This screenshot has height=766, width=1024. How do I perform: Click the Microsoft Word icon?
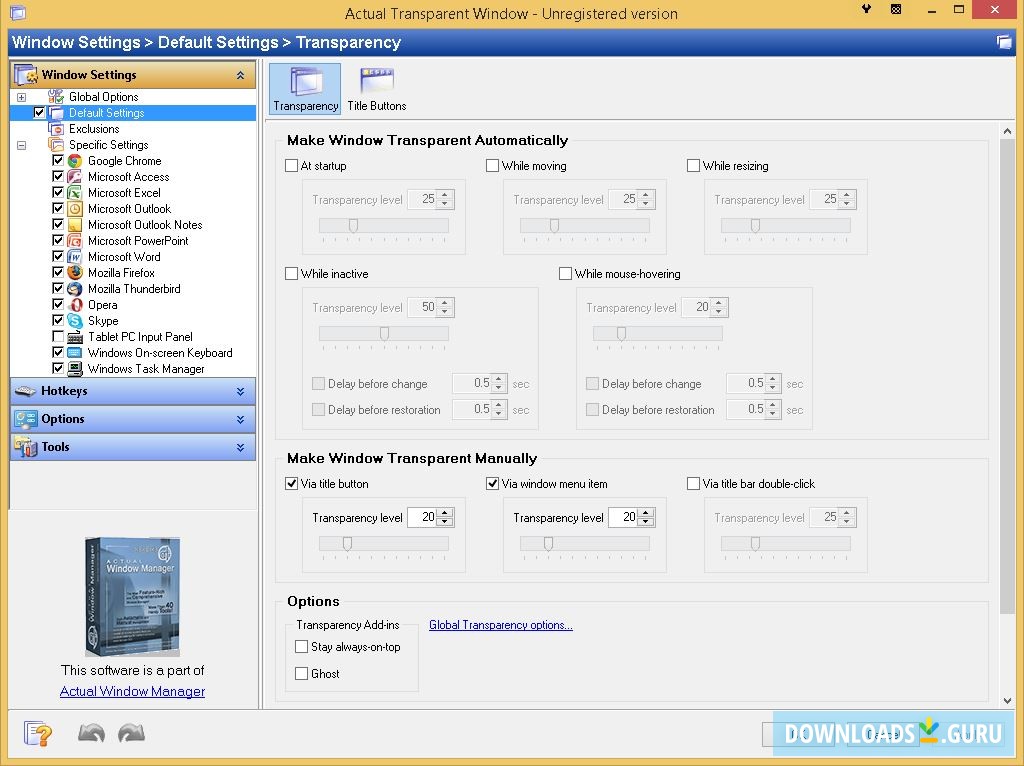(x=75, y=257)
